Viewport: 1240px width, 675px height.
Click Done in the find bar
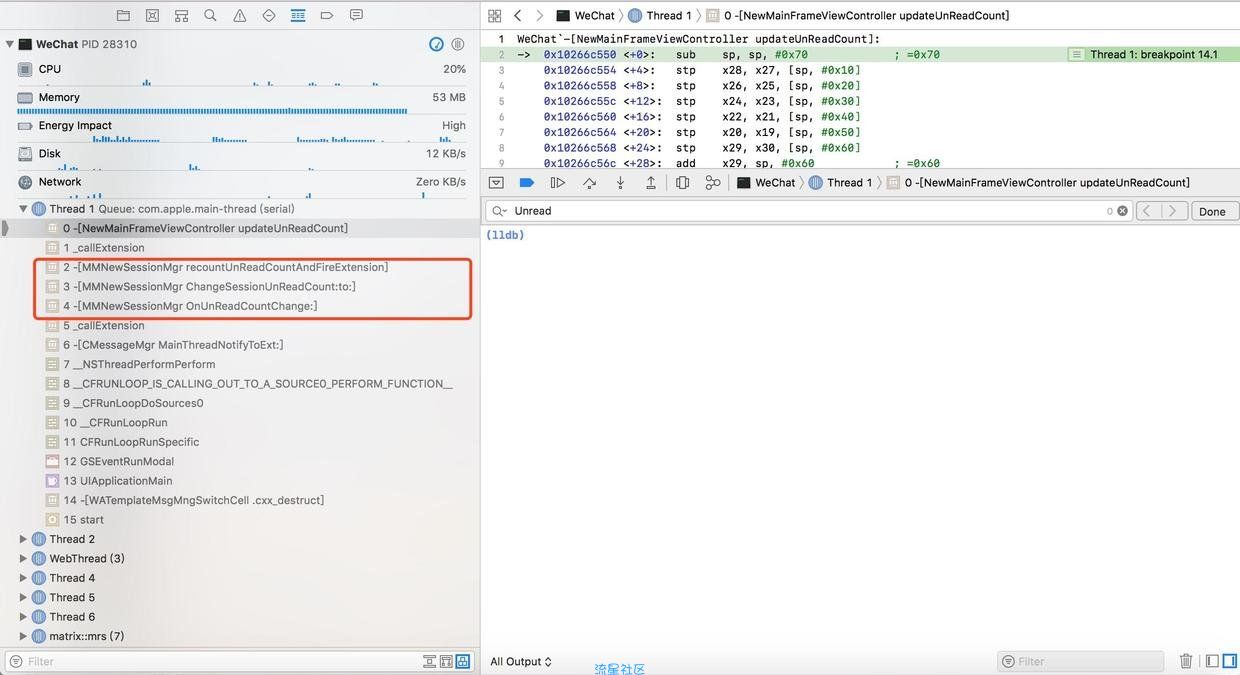1212,211
